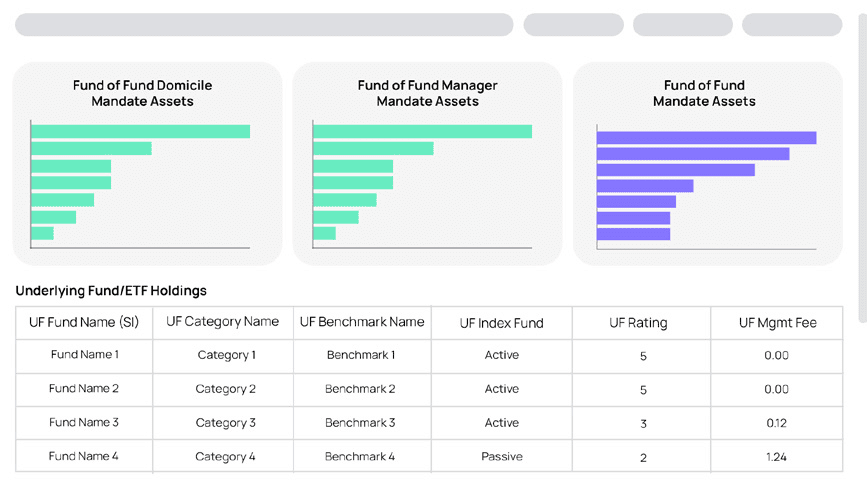
Task: Click the vertical scrollbar on the right edge
Action: pyautogui.click(x=862, y=160)
